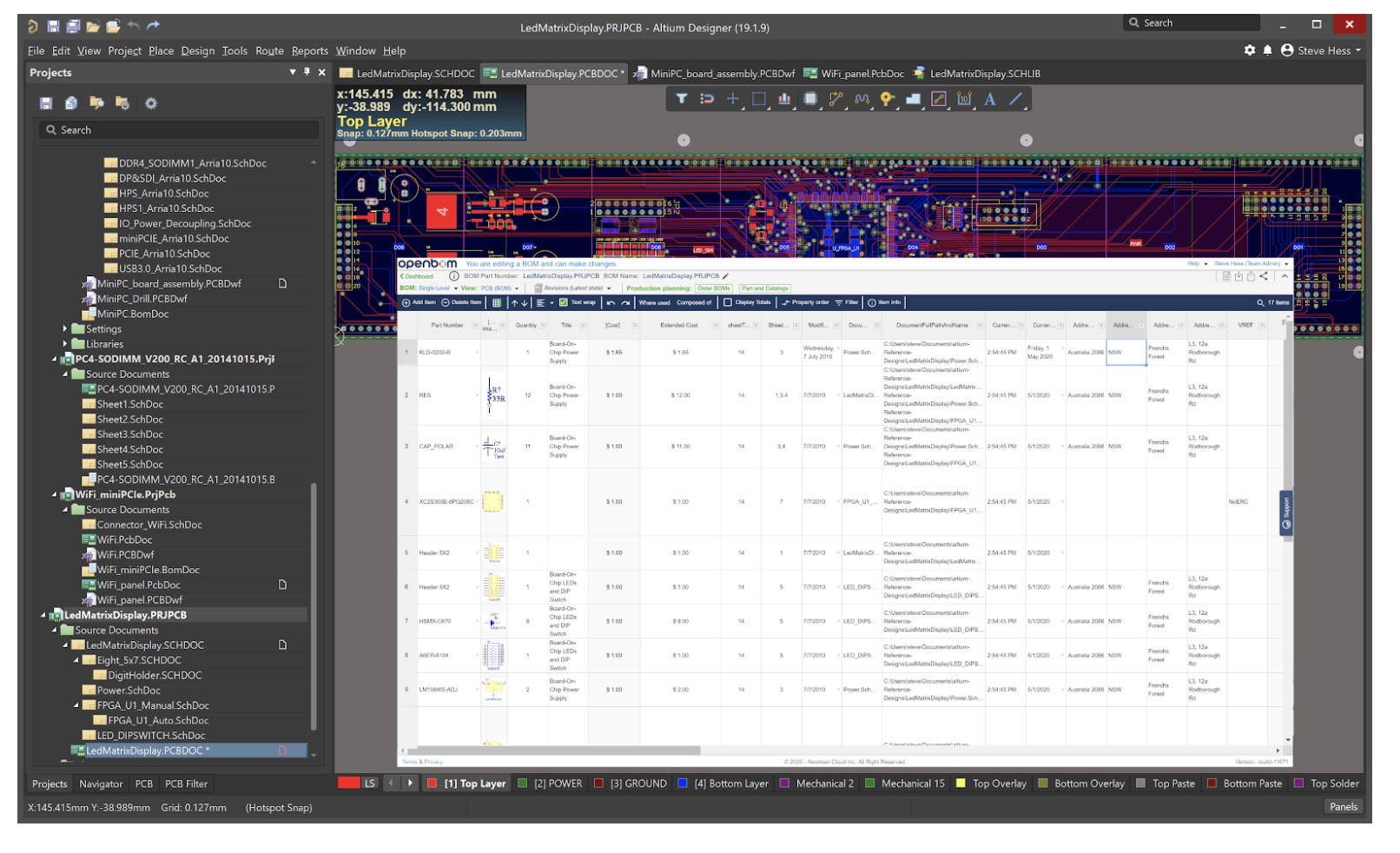This screenshot has height=853, width=1400.
Task: Click Save Active Document in Projects panel
Action: 46,103
